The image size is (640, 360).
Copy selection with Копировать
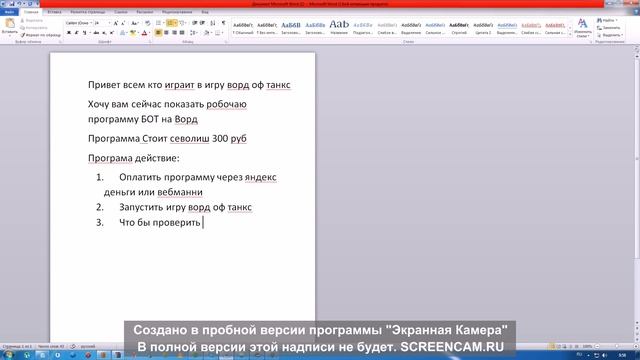[34, 28]
